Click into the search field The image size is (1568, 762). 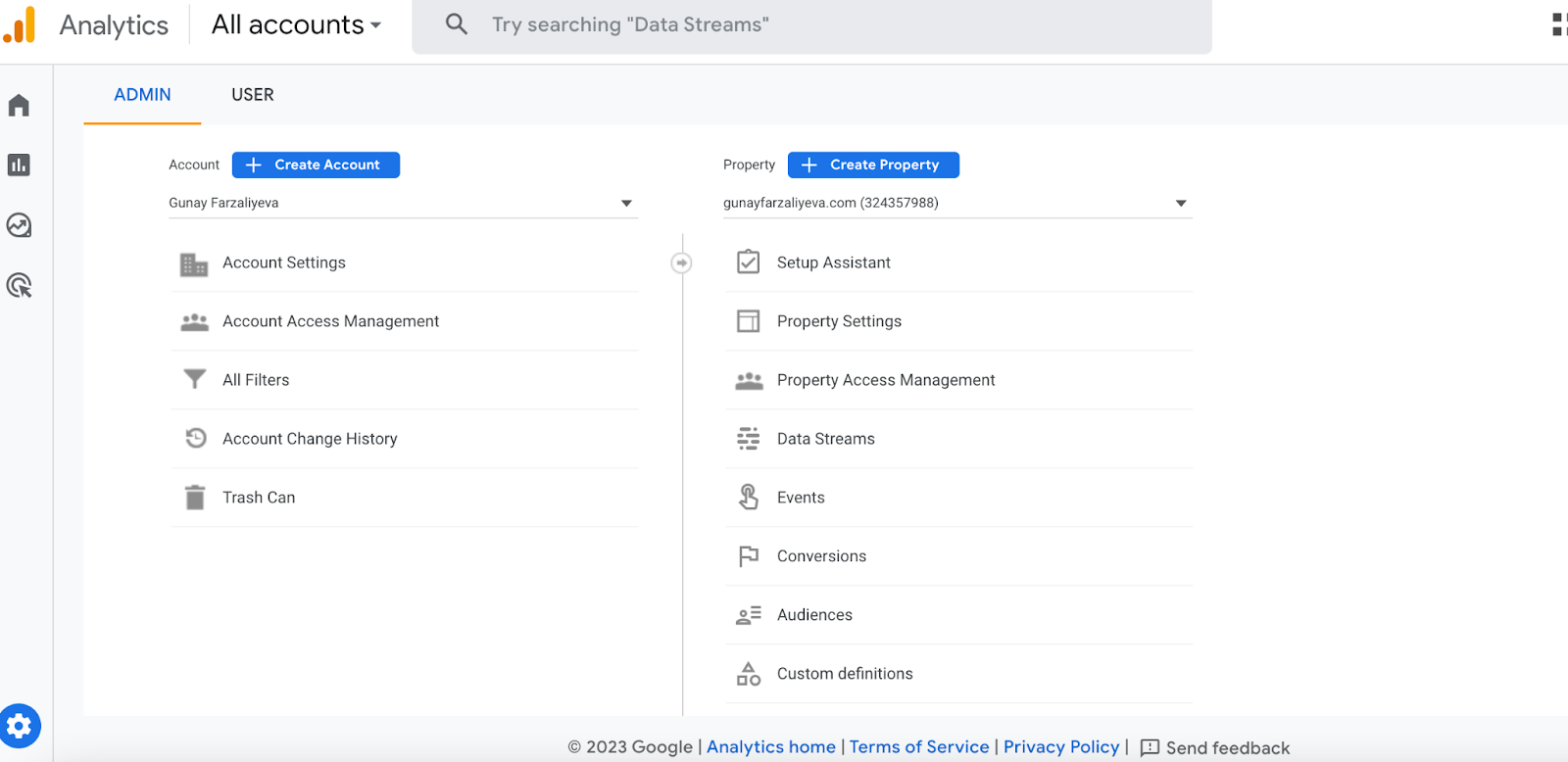[811, 25]
